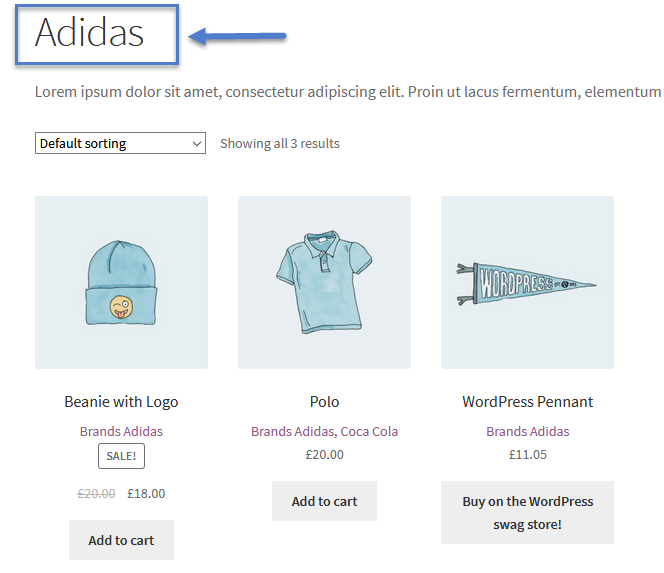This screenshot has width=664, height=573.
Task: Click the Polo product title
Action: [x=324, y=401]
